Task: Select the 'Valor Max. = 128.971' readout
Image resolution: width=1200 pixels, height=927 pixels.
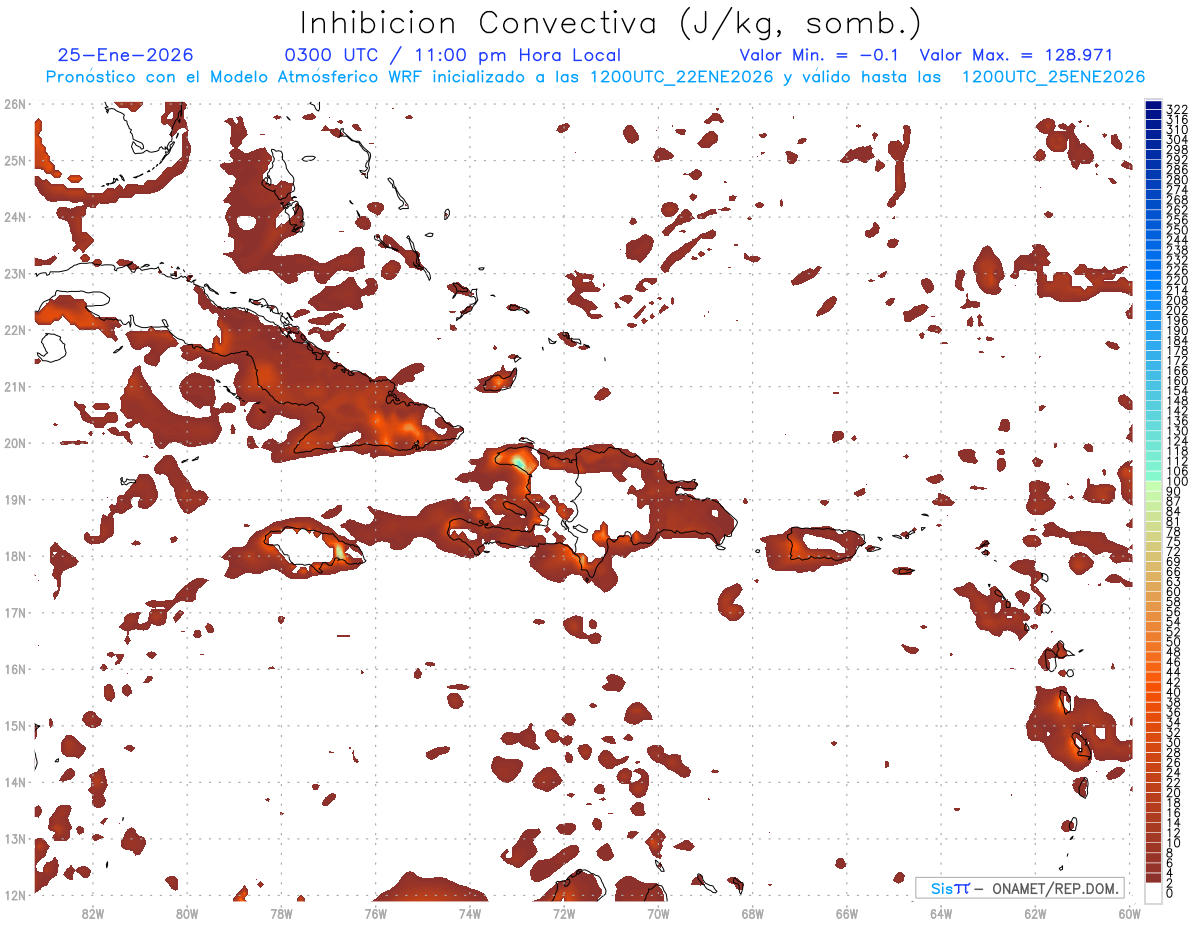Action: coord(1016,55)
